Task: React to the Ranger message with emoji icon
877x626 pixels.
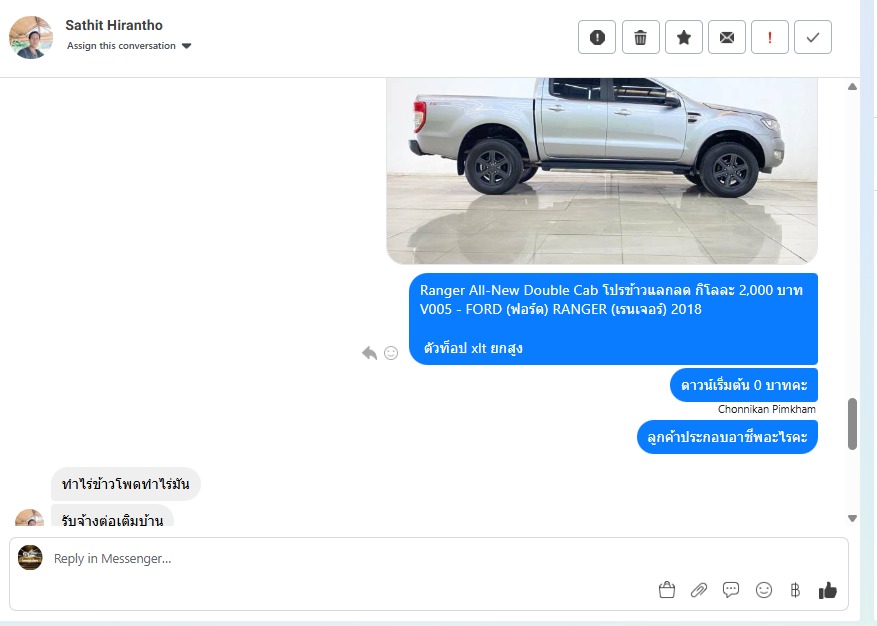Action: [x=391, y=353]
